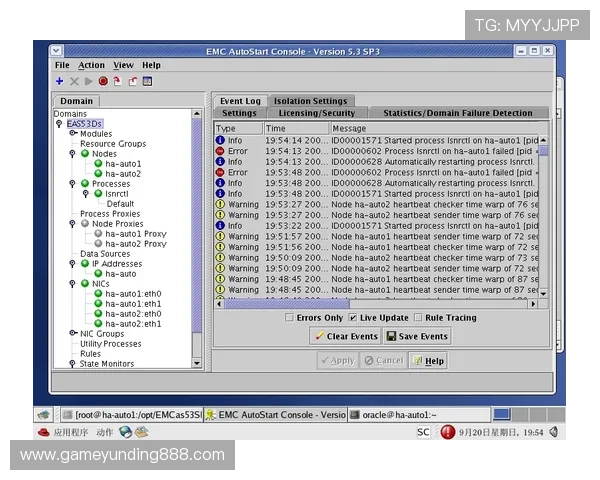Open Statistics/Domain Failure Detection tab
600x480 pixels.
[458, 113]
